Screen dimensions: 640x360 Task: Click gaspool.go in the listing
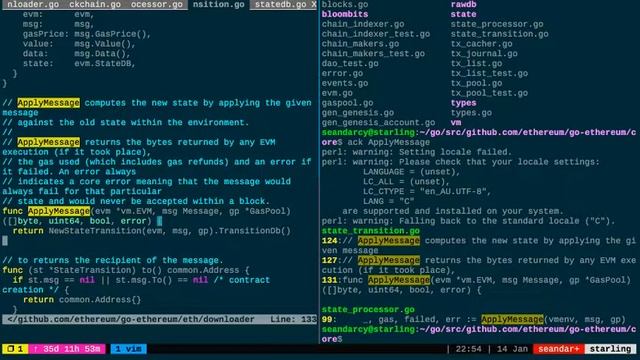click(x=347, y=103)
